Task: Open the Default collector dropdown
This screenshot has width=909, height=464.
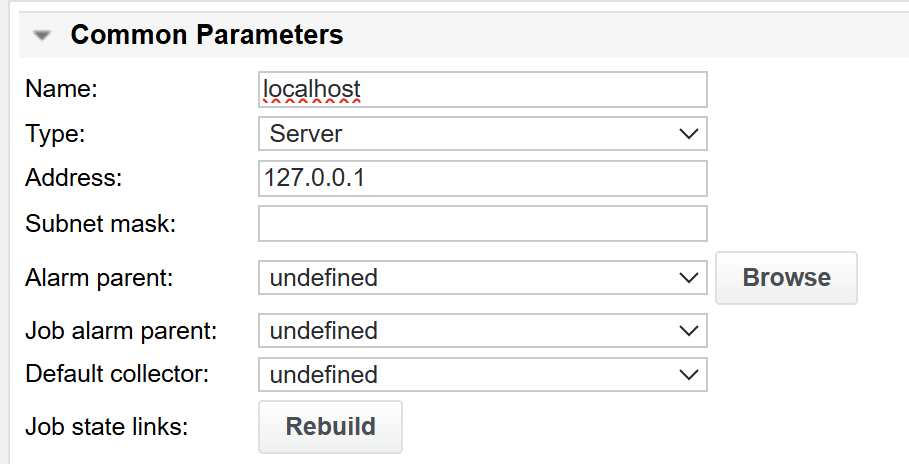Action: [482, 375]
